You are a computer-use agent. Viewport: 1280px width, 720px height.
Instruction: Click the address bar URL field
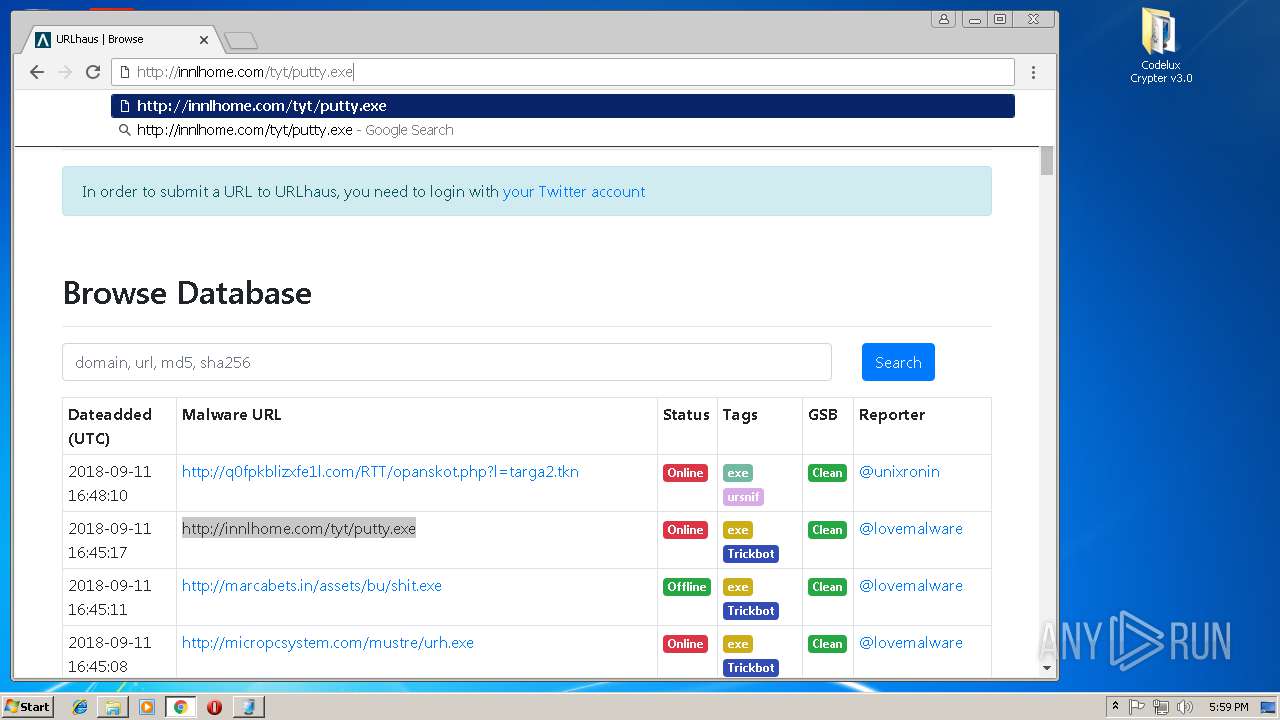tap(562, 72)
